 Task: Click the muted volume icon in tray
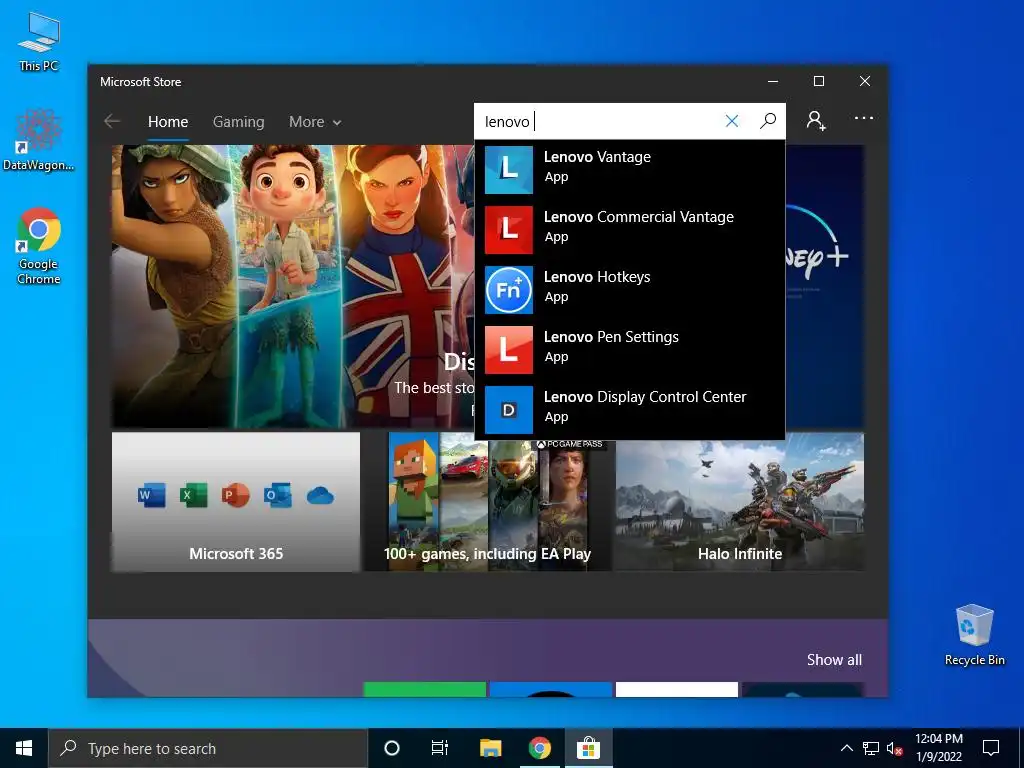(895, 748)
